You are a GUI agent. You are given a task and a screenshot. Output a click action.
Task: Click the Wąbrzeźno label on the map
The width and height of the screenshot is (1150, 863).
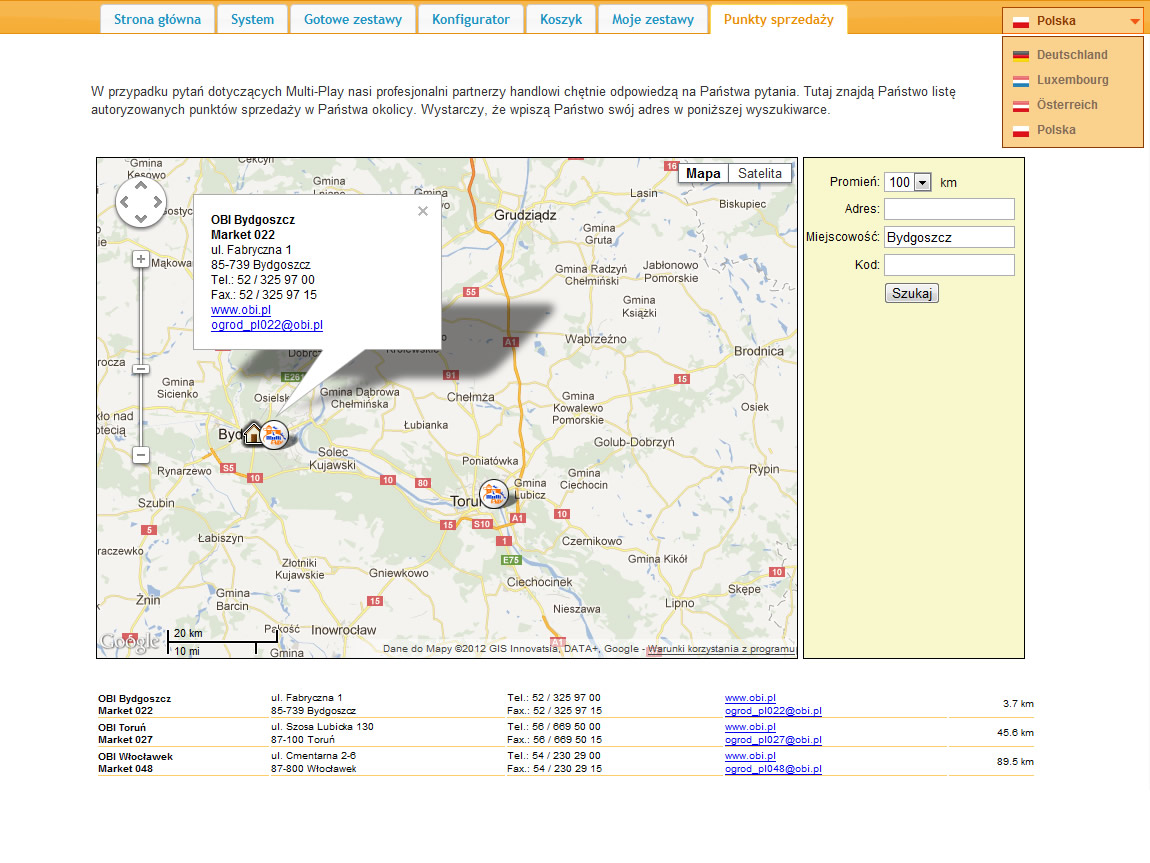[x=596, y=339]
